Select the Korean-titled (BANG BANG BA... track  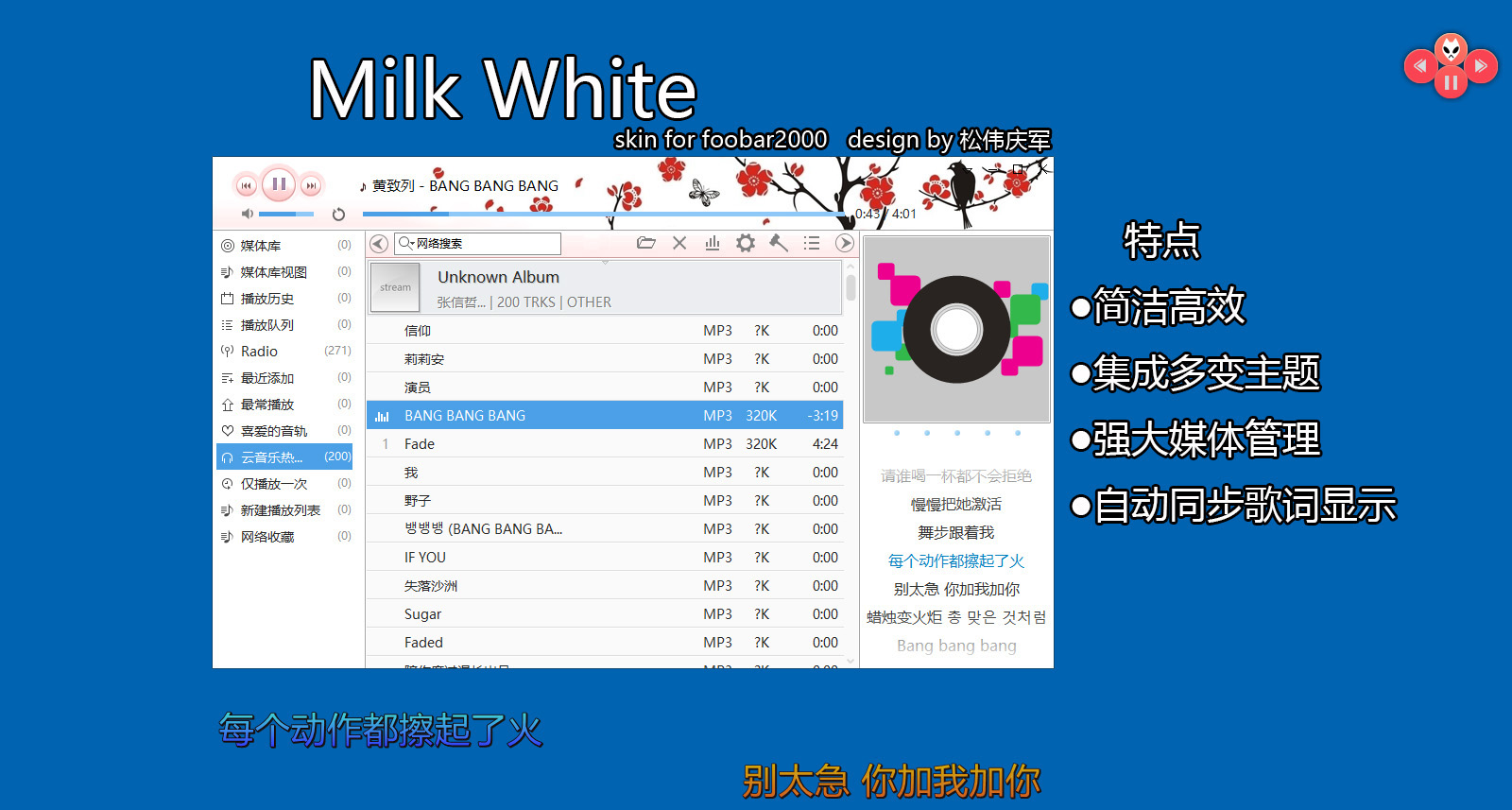[605, 529]
